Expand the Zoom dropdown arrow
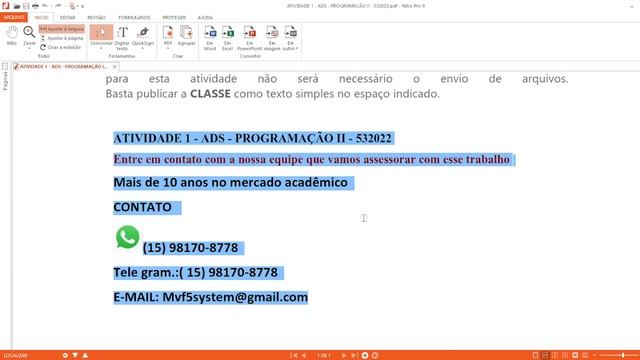 (x=29, y=49)
